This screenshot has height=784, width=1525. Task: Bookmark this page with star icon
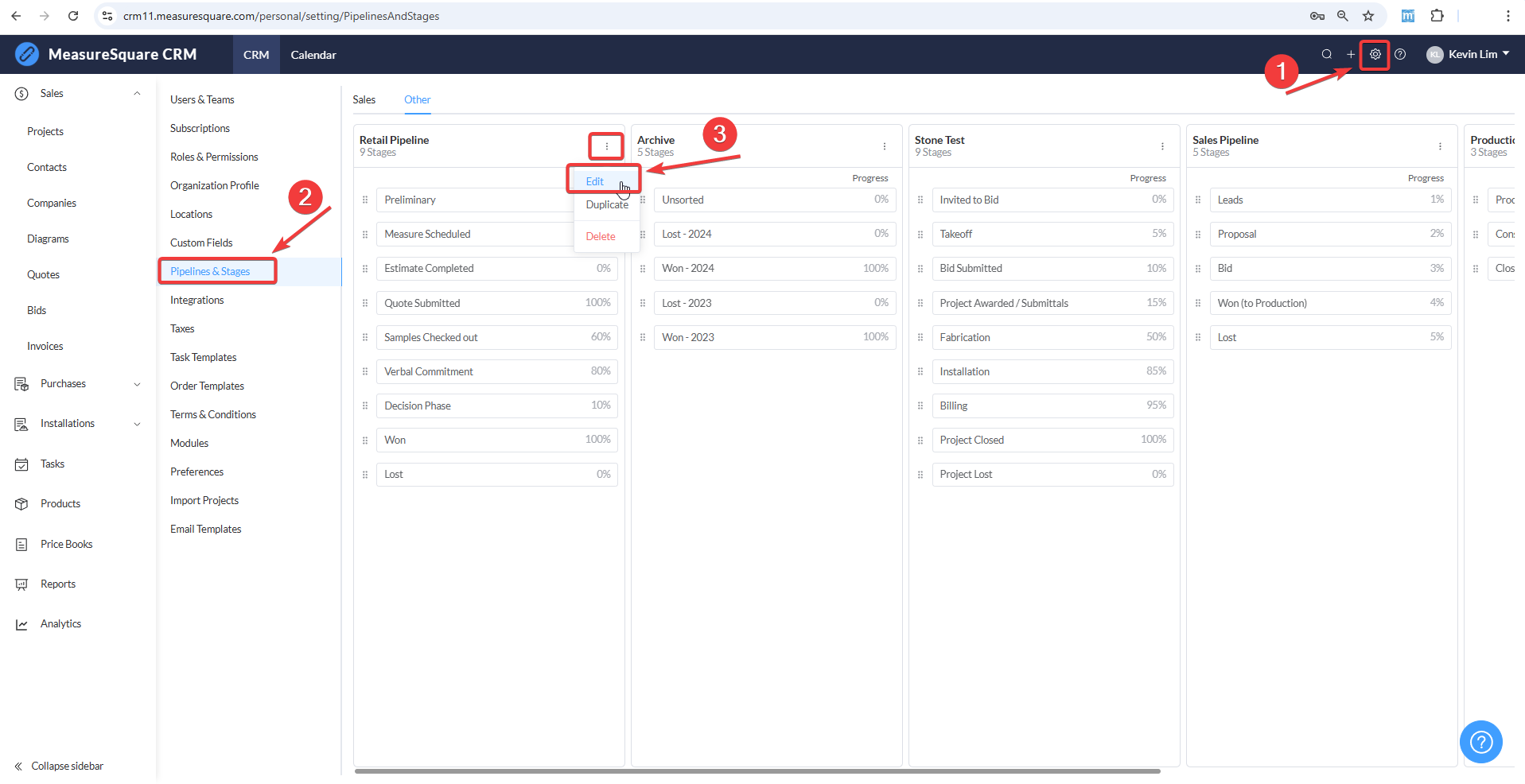pyautogui.click(x=1368, y=16)
